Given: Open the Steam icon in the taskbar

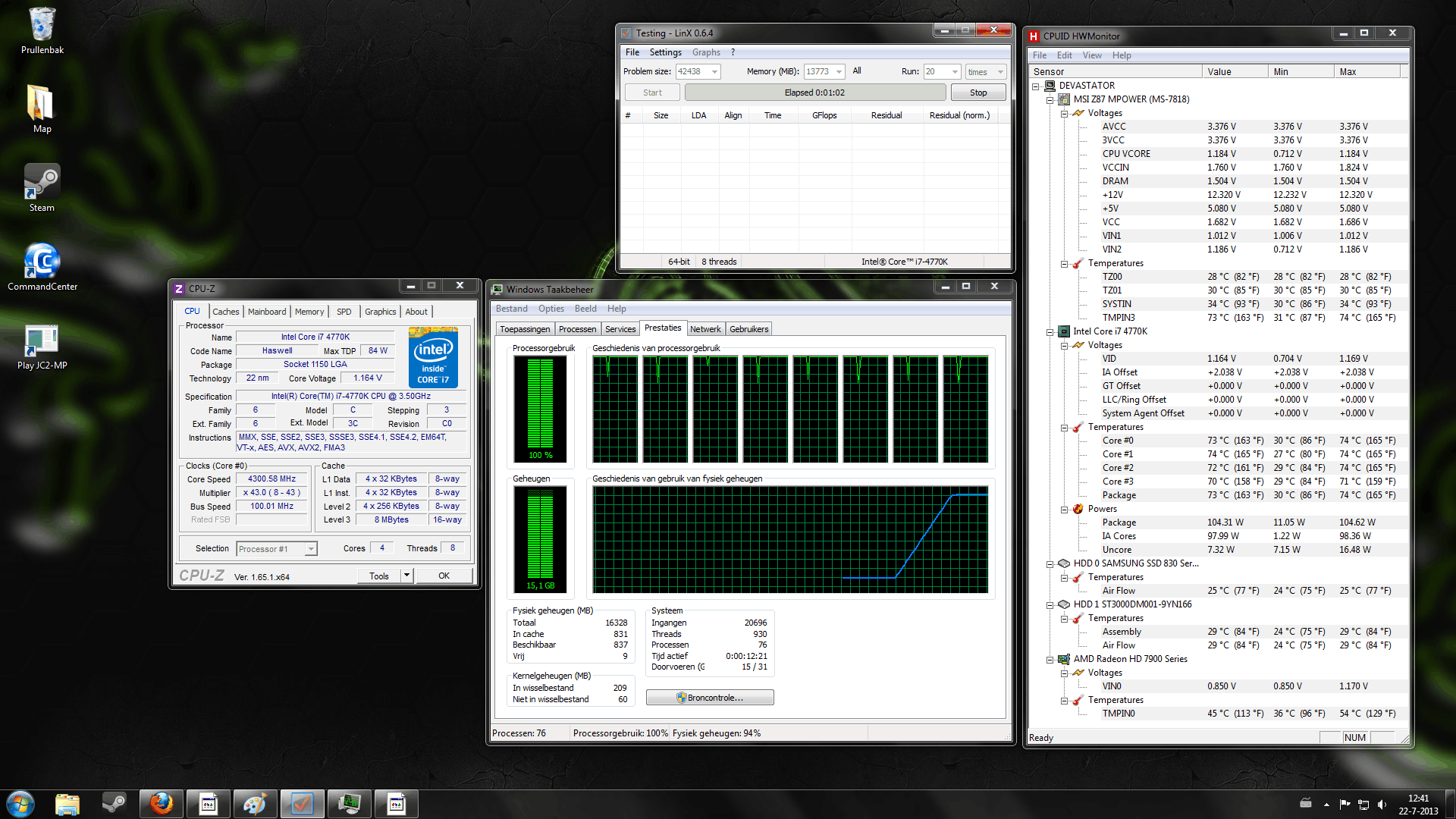Looking at the screenshot, I should 115,803.
